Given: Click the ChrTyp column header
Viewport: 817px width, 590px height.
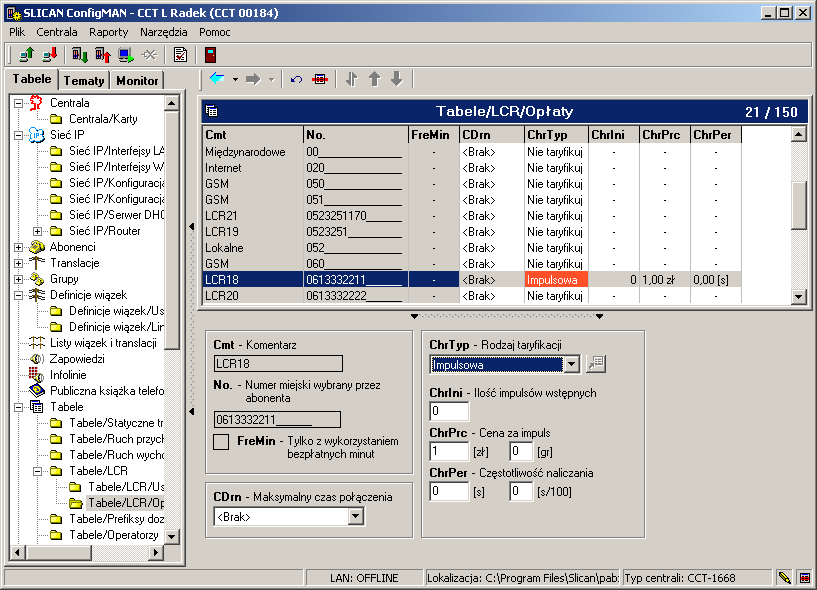Looking at the screenshot, I should pos(556,135).
